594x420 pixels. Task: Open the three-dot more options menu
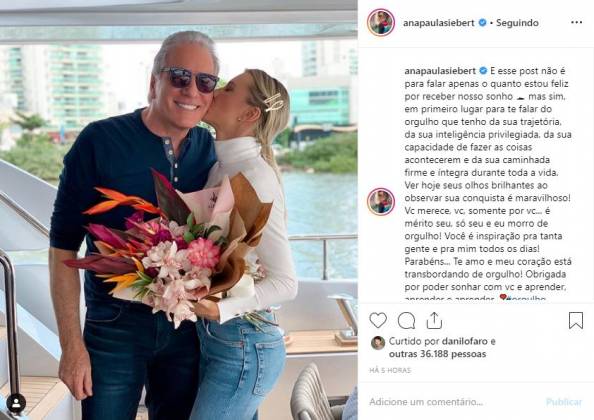(577, 22)
